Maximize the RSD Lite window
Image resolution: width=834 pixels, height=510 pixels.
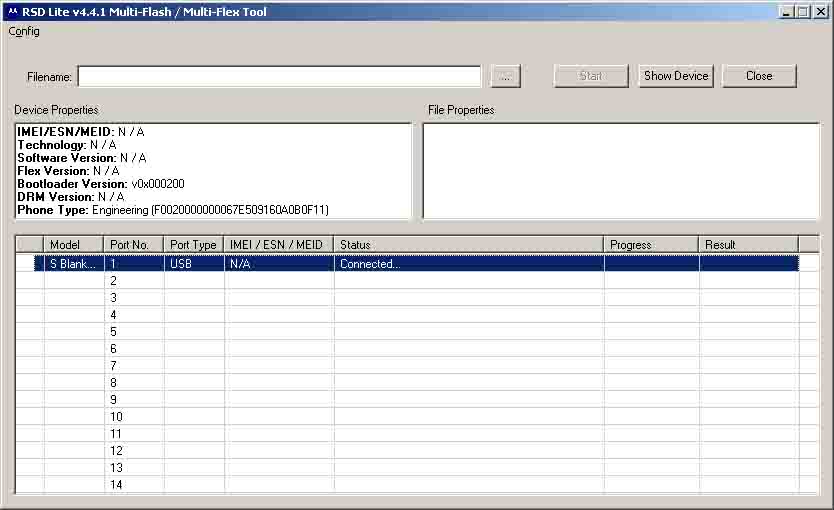pyautogui.click(x=803, y=12)
